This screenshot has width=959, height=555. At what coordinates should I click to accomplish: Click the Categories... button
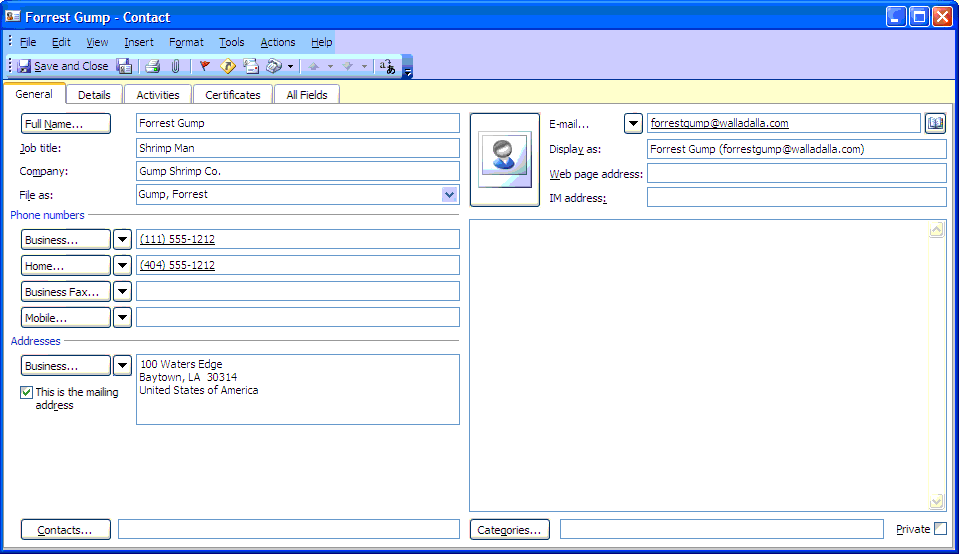click(x=509, y=529)
